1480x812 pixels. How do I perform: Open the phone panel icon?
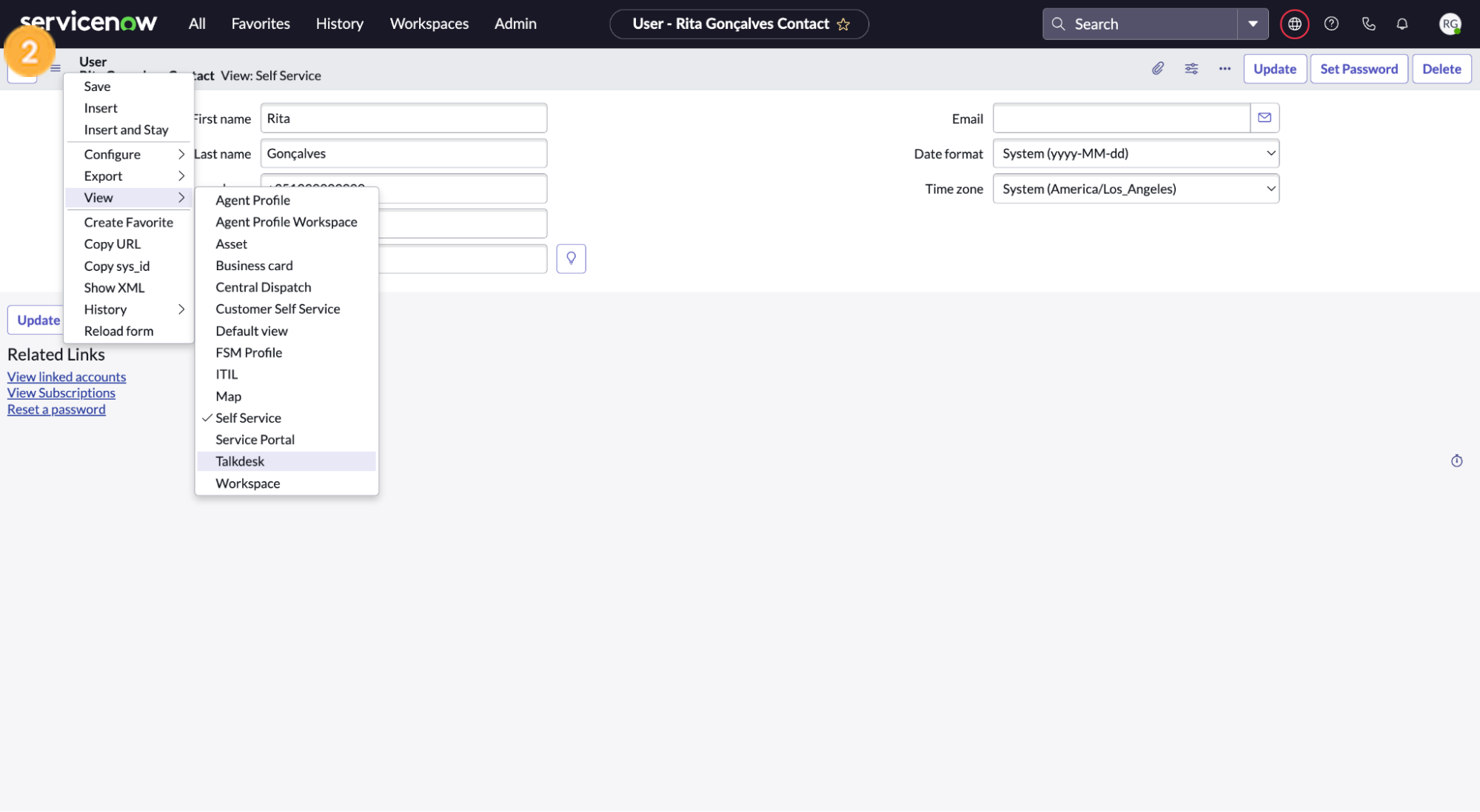point(1367,24)
